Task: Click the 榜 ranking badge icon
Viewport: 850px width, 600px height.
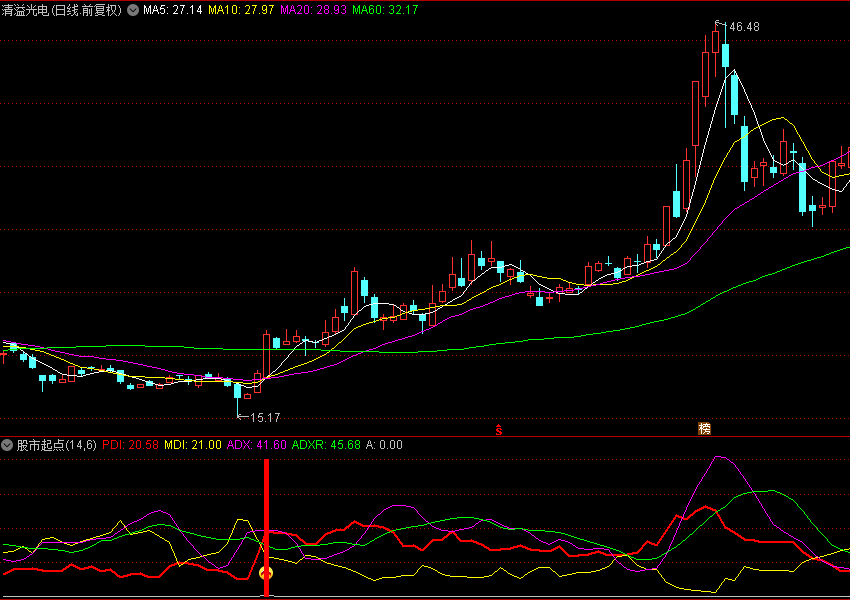Action: pos(704,429)
